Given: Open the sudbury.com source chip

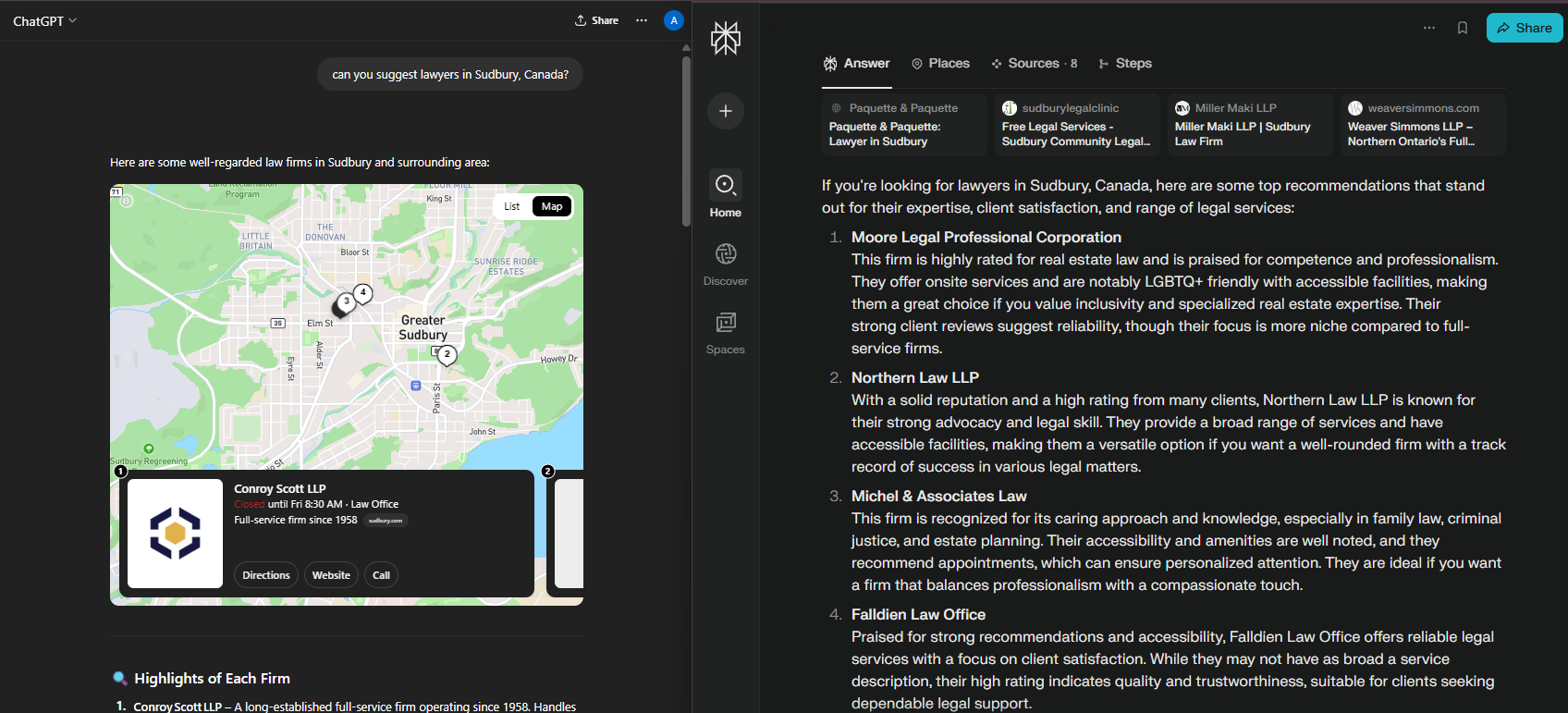Looking at the screenshot, I should 386,521.
